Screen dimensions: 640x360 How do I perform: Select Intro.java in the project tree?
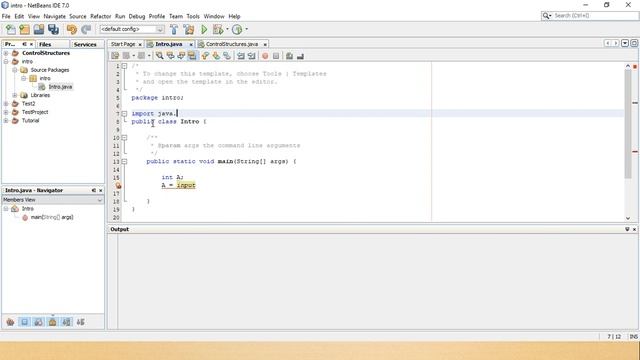[60, 87]
